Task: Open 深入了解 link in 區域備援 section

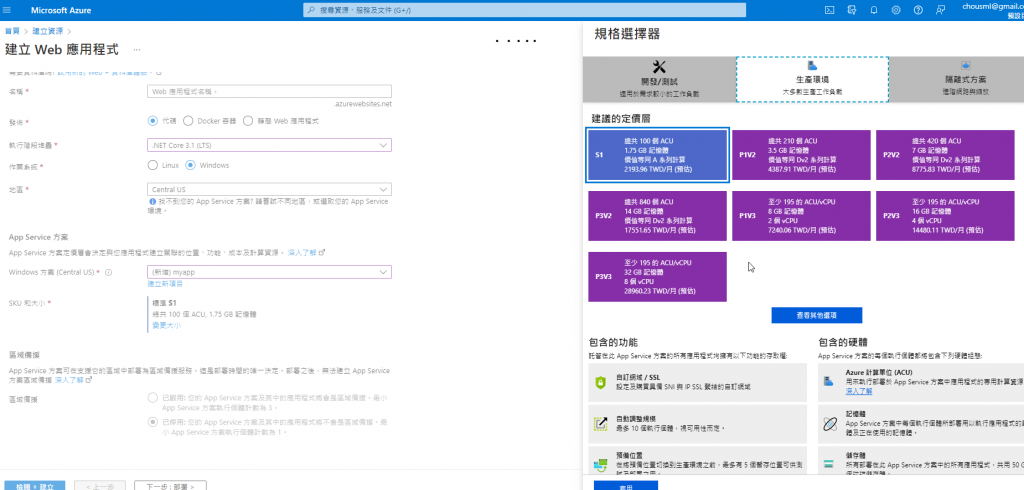Action: pos(68,379)
